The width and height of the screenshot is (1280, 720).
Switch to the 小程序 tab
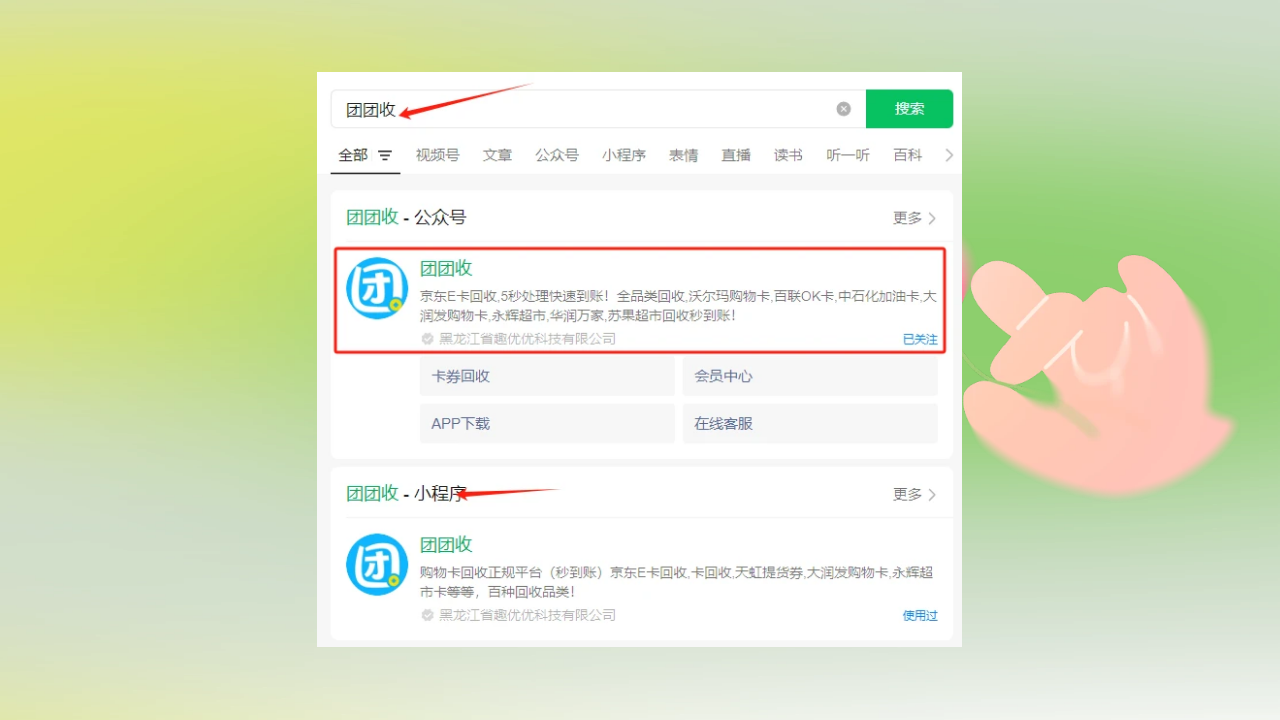pyautogui.click(x=624, y=155)
